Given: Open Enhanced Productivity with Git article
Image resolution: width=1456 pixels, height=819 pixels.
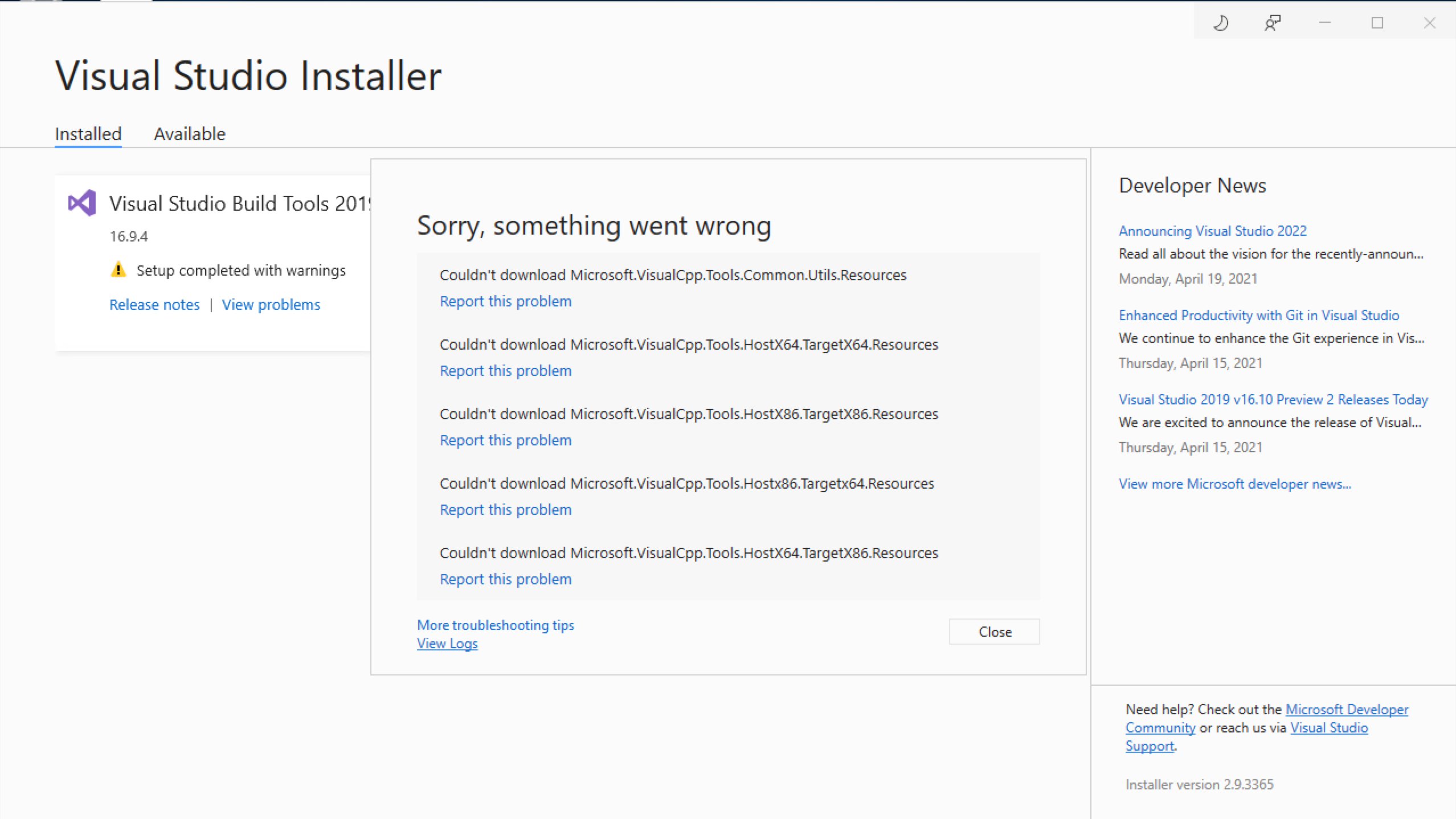Looking at the screenshot, I should [x=1258, y=315].
